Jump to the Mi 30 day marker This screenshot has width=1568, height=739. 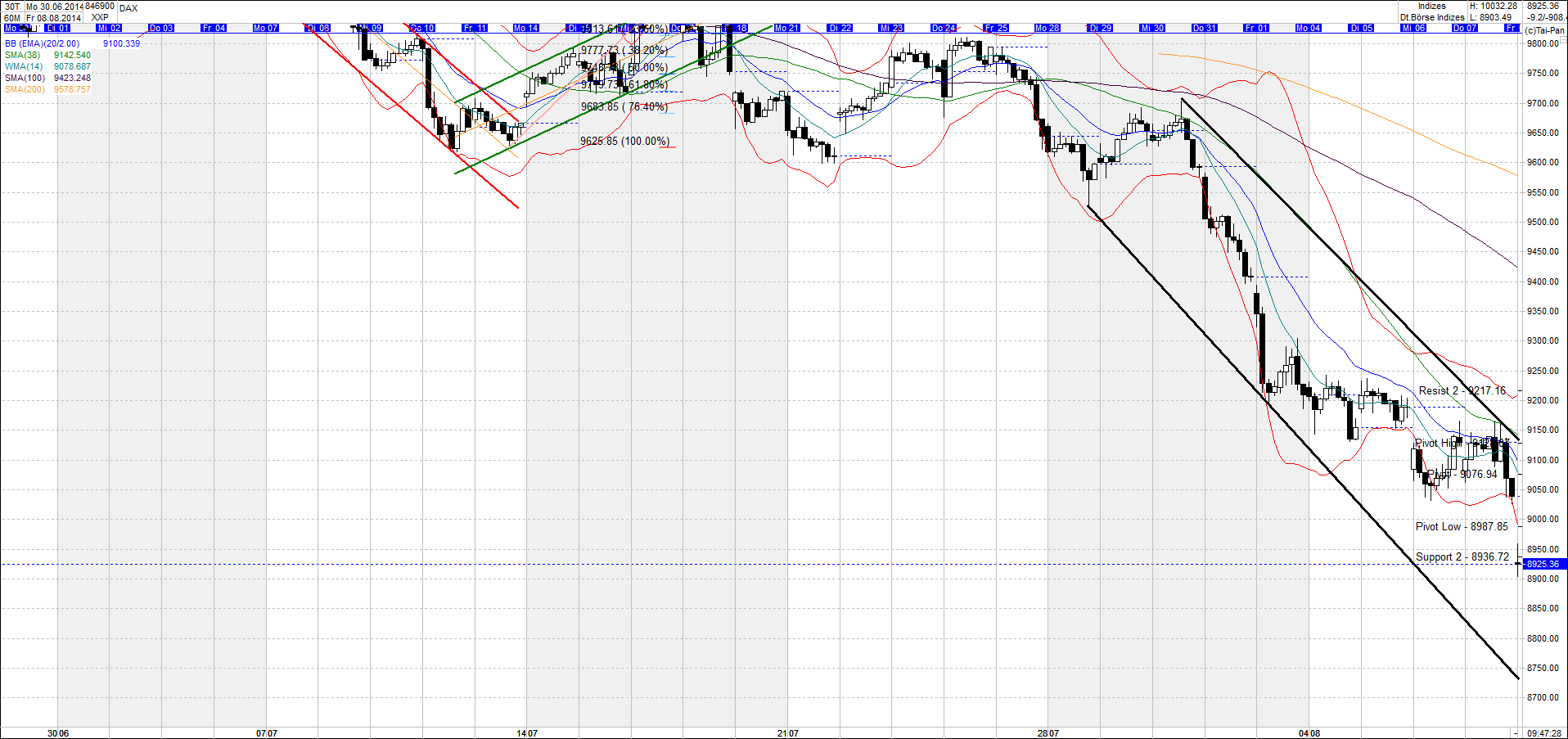[x=1152, y=28]
